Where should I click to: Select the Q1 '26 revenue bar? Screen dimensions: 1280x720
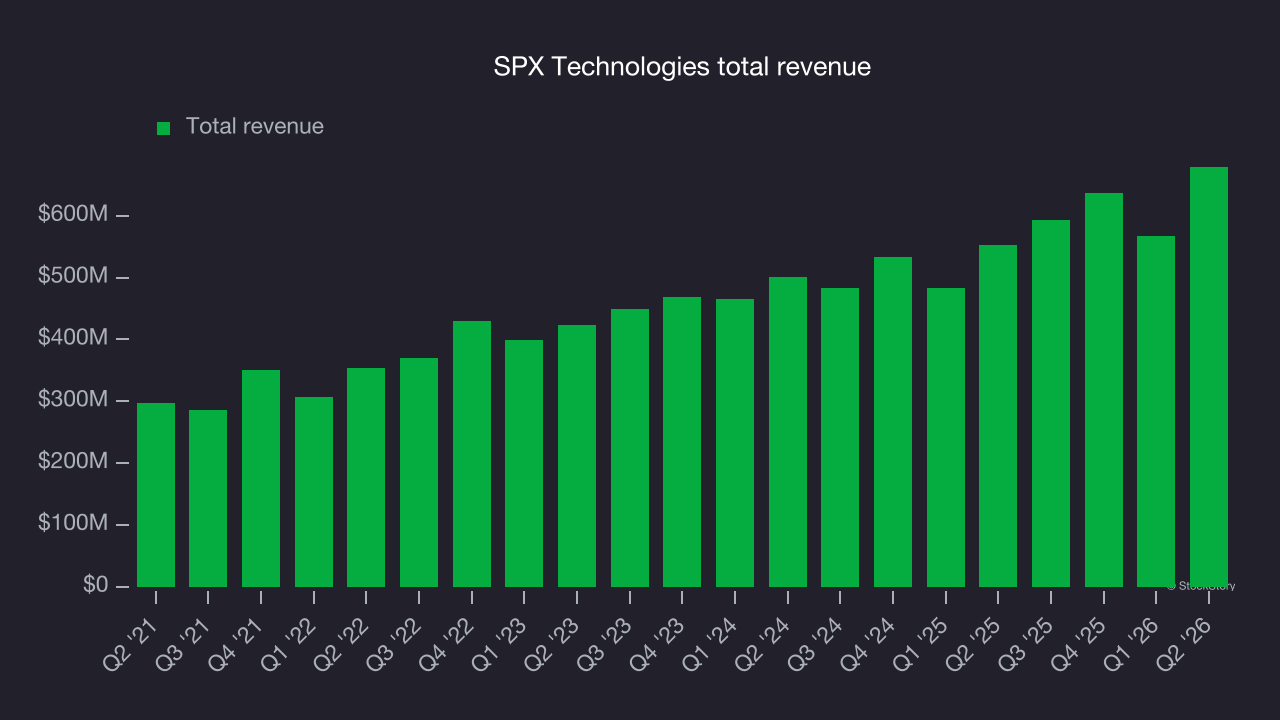click(1156, 411)
